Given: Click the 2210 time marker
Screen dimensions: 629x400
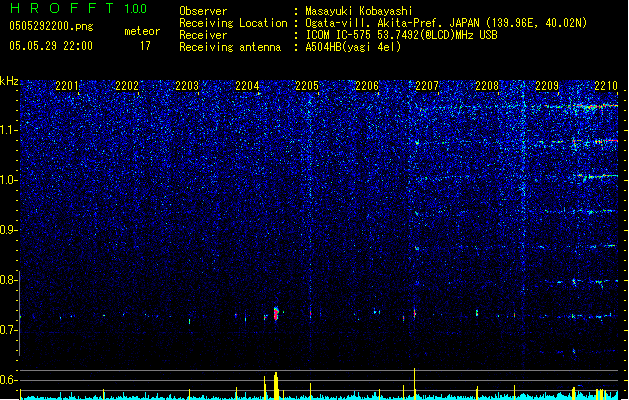Looking at the screenshot, I should pyautogui.click(x=606, y=86).
